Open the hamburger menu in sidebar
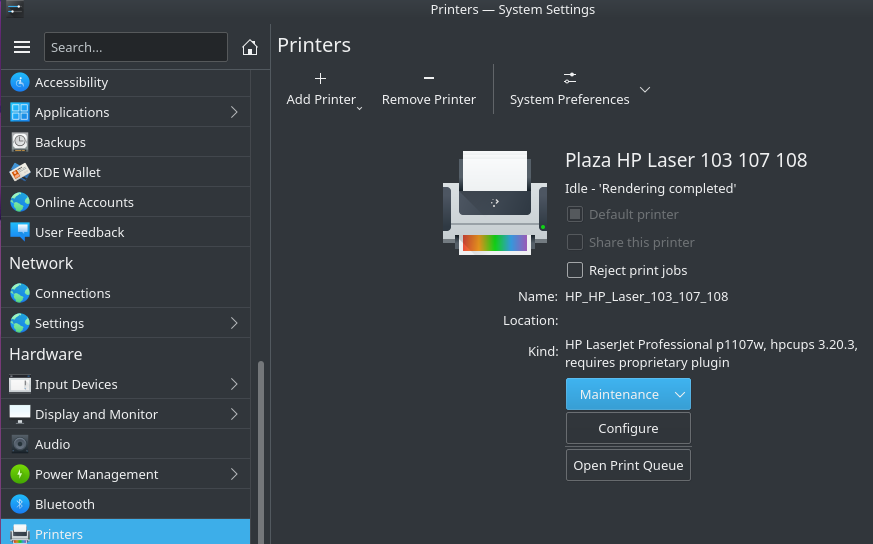The width and height of the screenshot is (873, 544). (22, 47)
